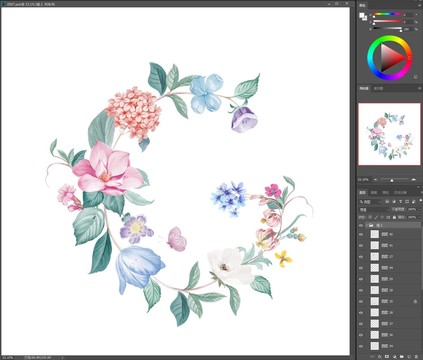Switch to the 图层 (Layers) tab
Viewport: 423px width, 360px height.
(362, 192)
